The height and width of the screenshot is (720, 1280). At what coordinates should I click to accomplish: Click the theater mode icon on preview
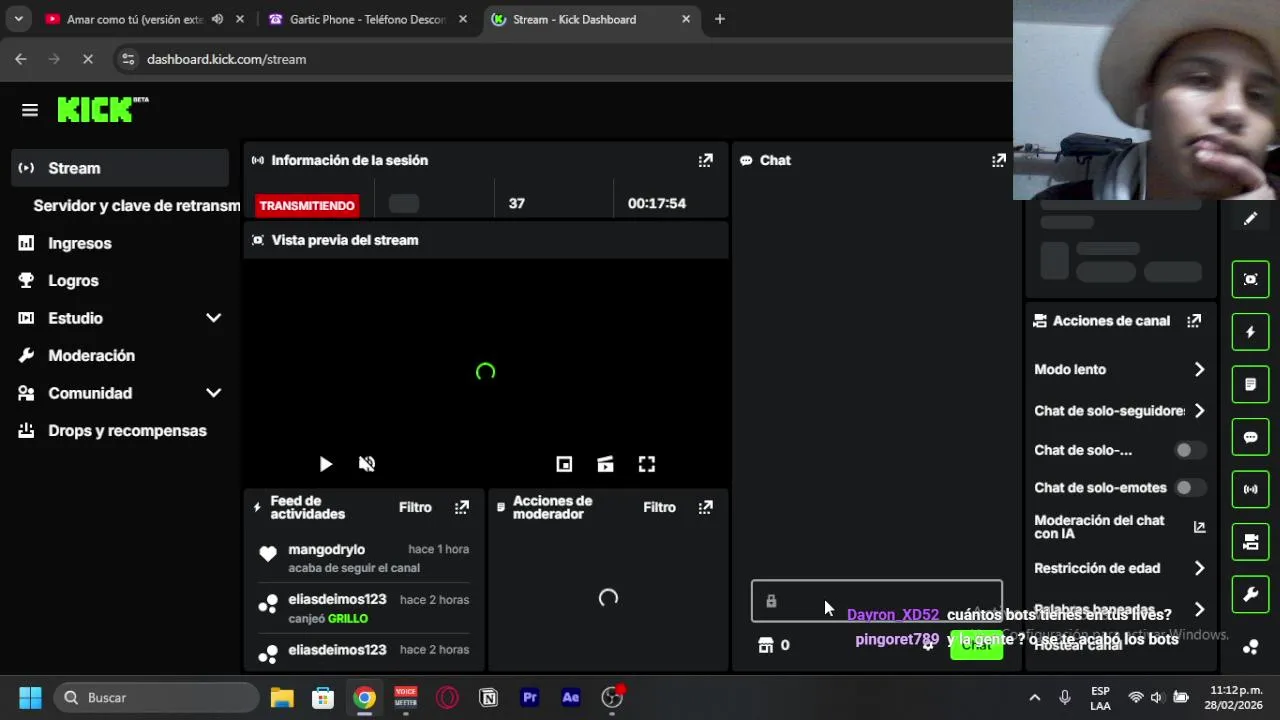pos(605,464)
